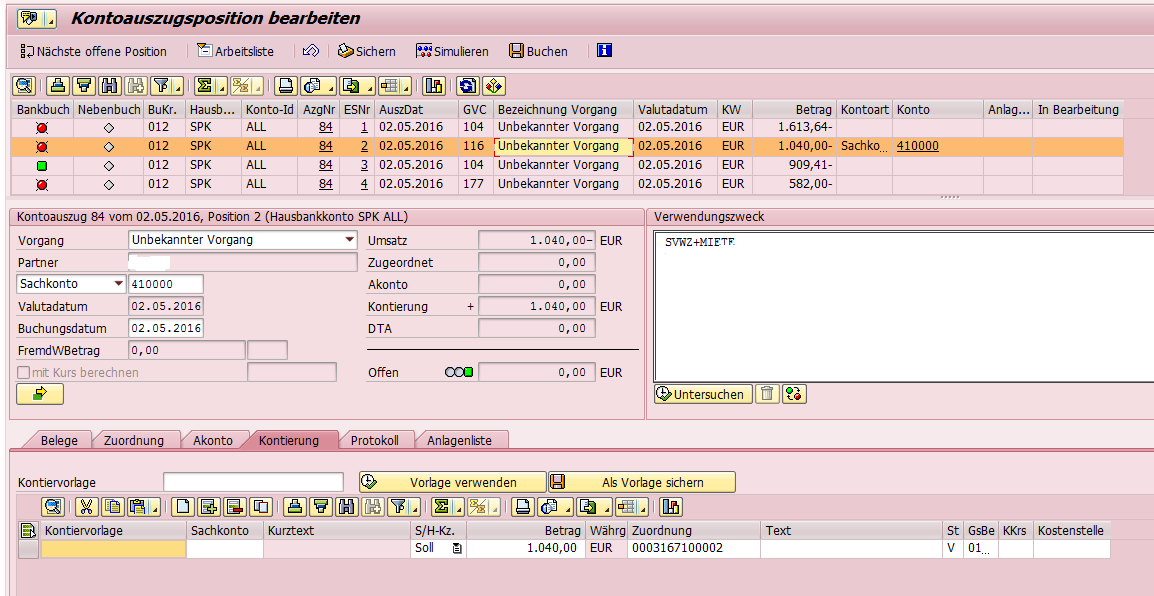Viewport: 1154px width, 596px height.
Task: Click the scissors cut icon in Kontierung toolbar
Action: 86,507
